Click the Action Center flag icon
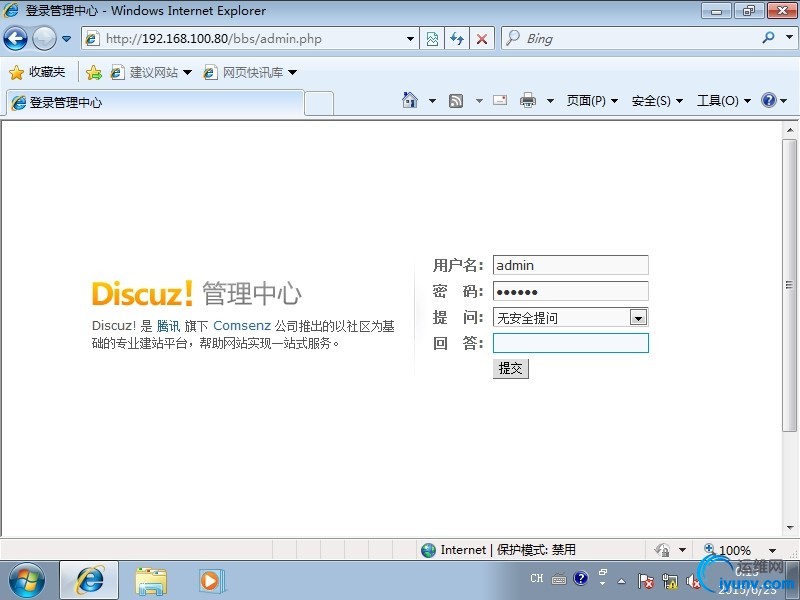Viewport: 800px width, 600px height. (x=645, y=581)
